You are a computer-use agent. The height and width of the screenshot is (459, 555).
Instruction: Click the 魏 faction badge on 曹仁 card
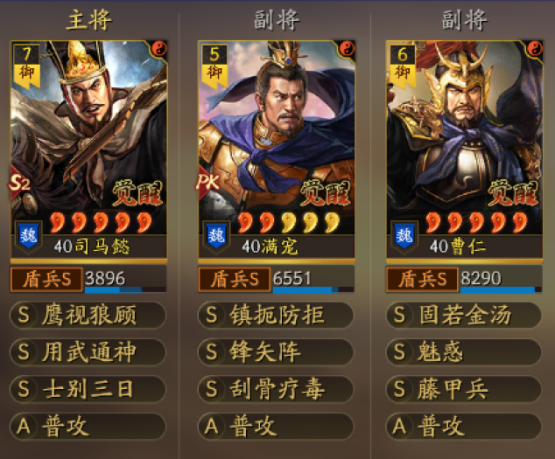404,236
